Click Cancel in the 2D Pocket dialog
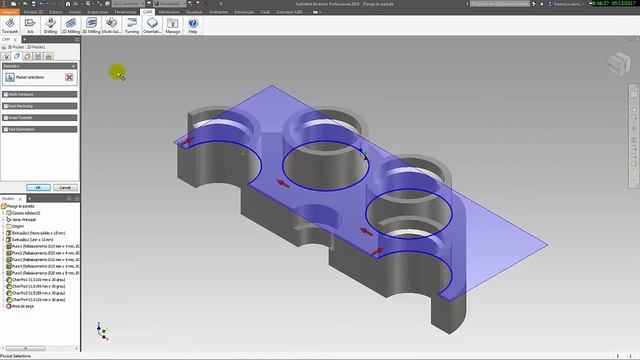 click(x=65, y=188)
